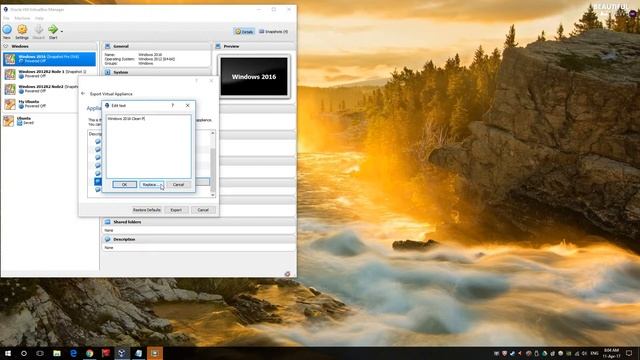Click the Description section speech bubble icon
640x360 pixels.
(108, 239)
